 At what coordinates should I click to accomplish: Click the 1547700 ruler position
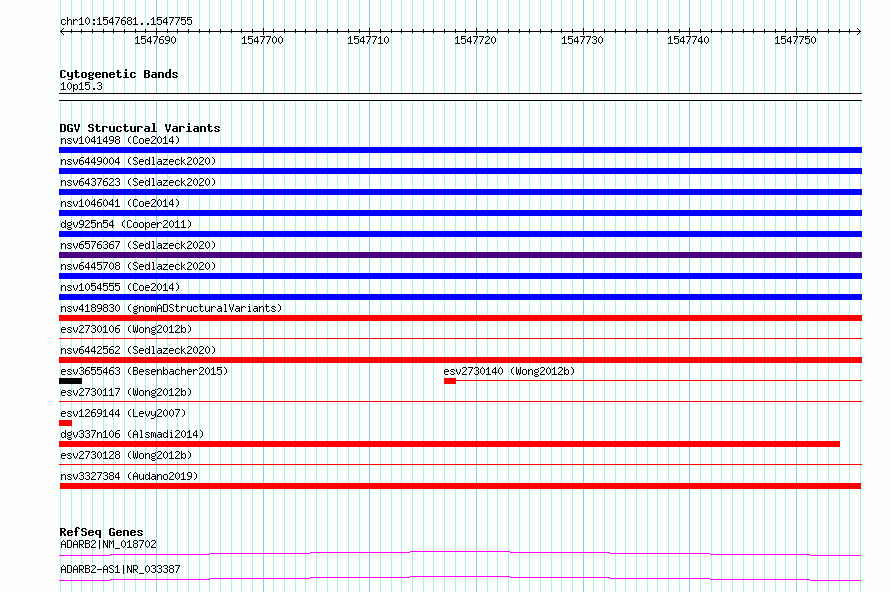coord(262,40)
